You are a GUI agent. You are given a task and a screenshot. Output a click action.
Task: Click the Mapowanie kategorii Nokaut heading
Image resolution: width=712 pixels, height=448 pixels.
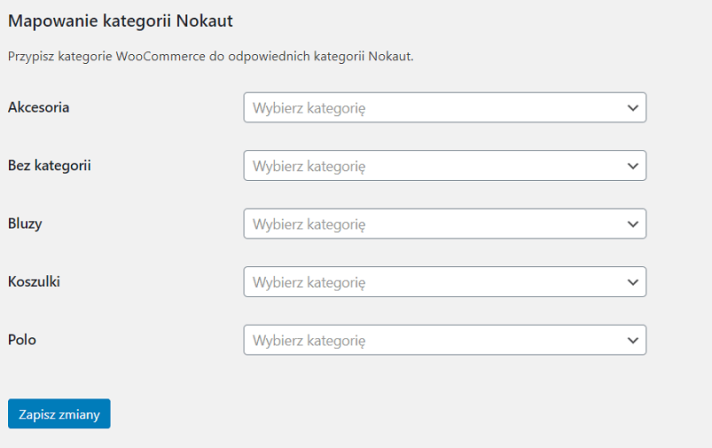coord(127,20)
